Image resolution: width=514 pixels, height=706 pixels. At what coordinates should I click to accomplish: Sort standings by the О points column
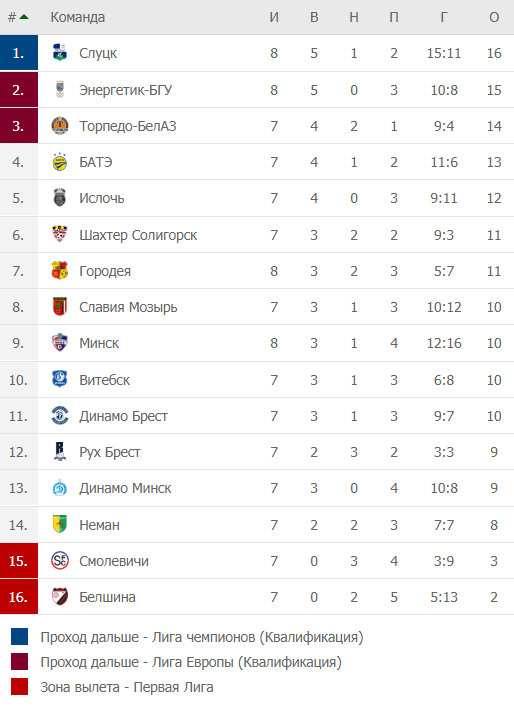click(x=494, y=17)
